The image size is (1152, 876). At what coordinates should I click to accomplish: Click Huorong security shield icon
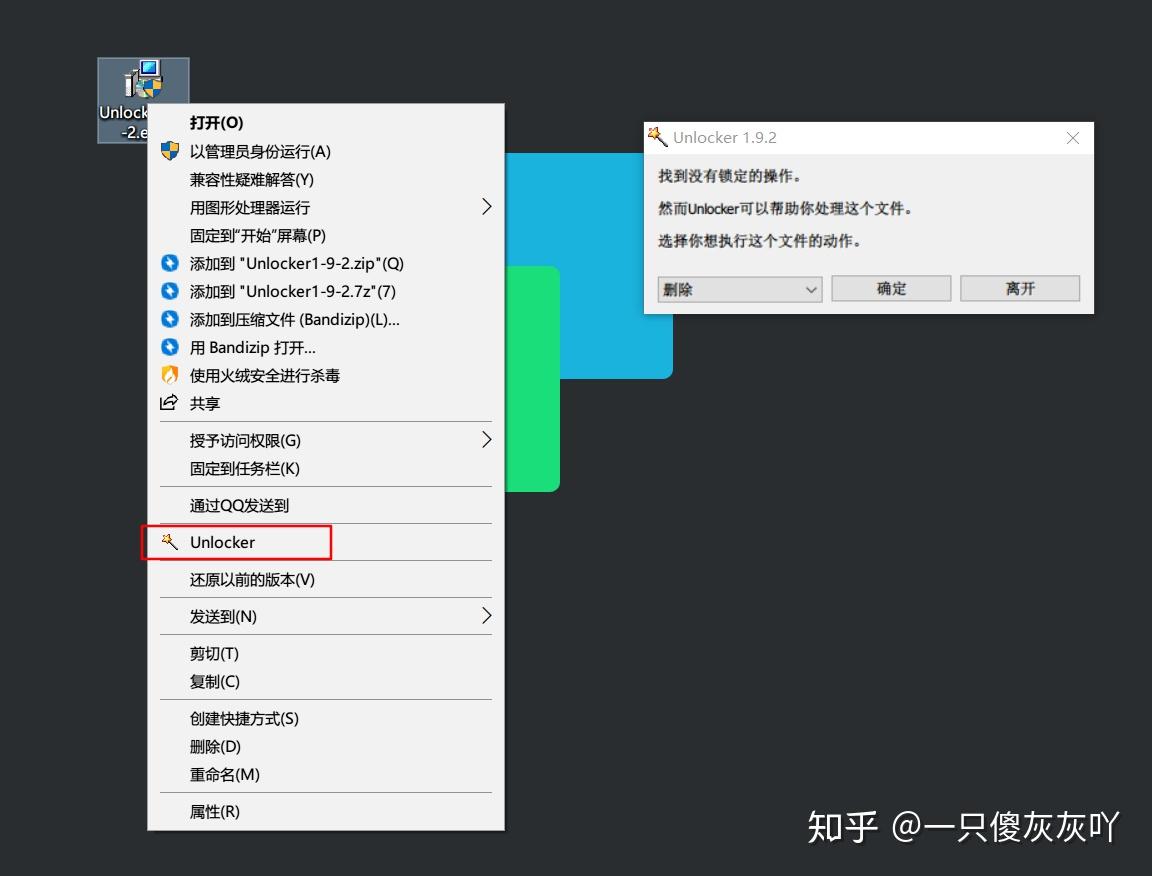click(x=170, y=375)
